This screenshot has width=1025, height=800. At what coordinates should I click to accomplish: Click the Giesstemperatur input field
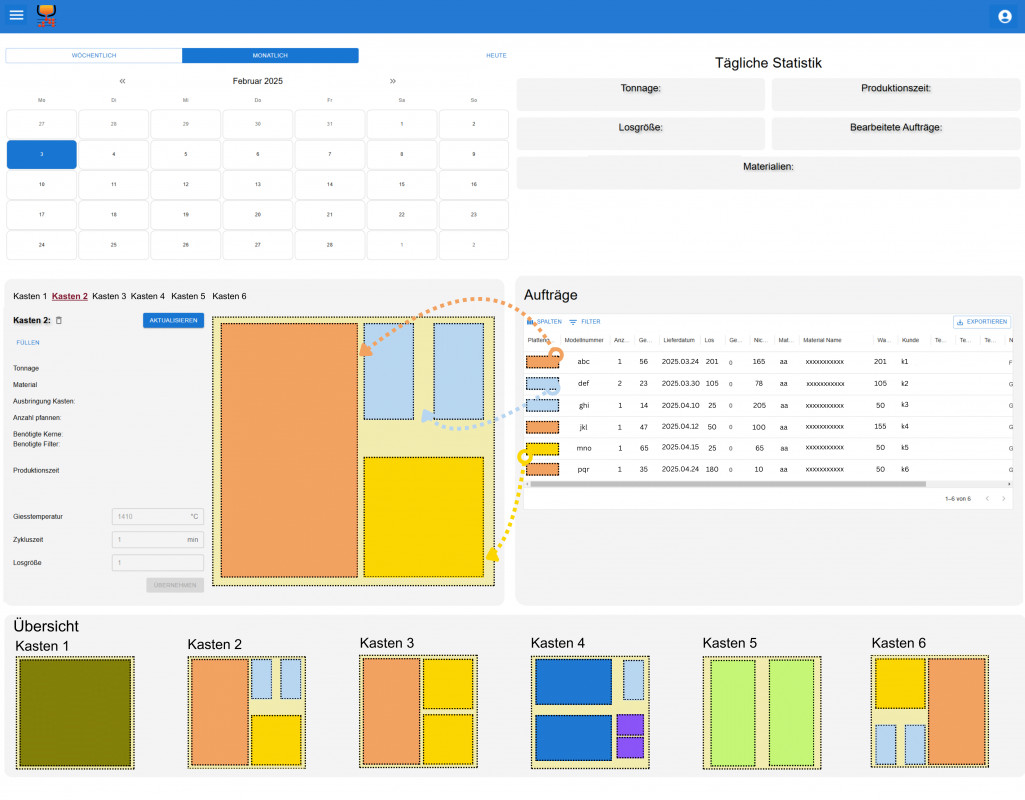click(x=158, y=516)
